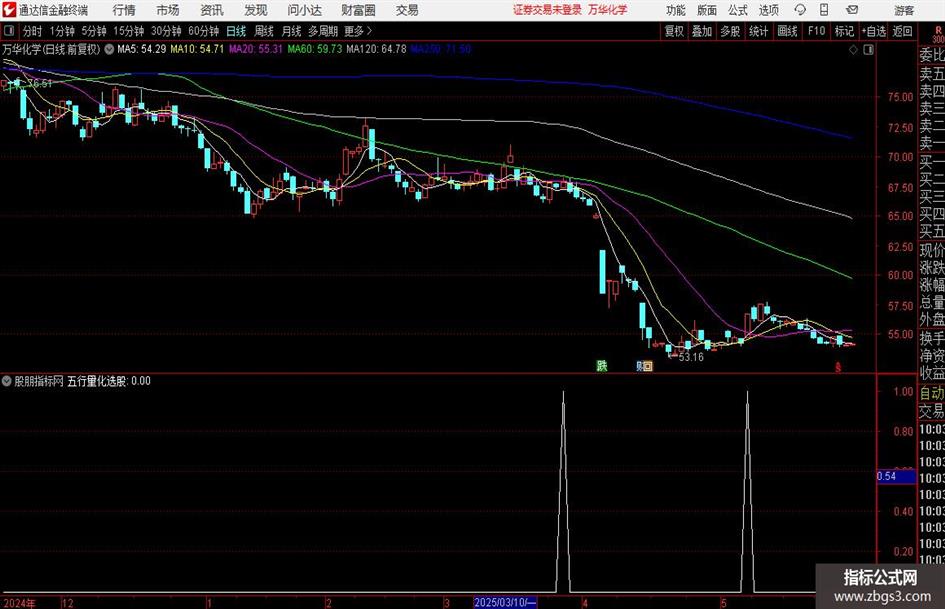Click the 五行量化选股: 0.00 indicator value
The image size is (945, 609).
(109, 381)
